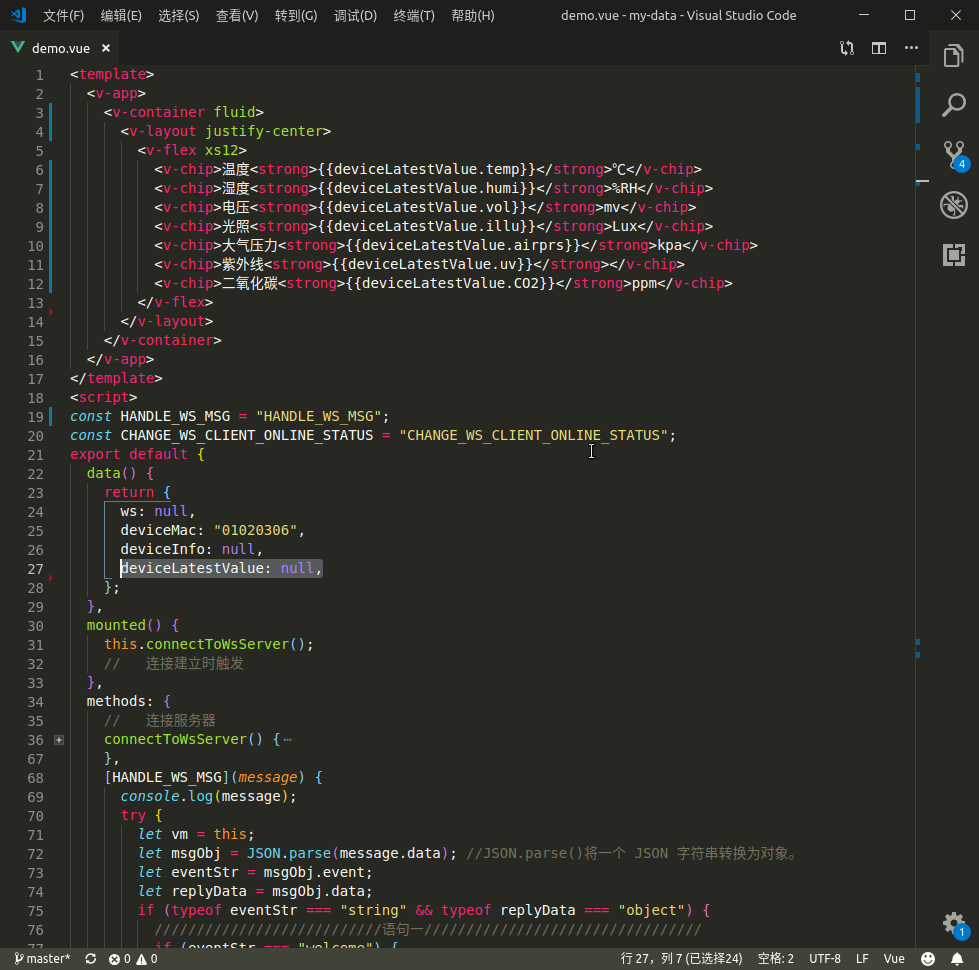Split the editor with split icon
Image resolution: width=979 pixels, height=970 pixels.
879,48
